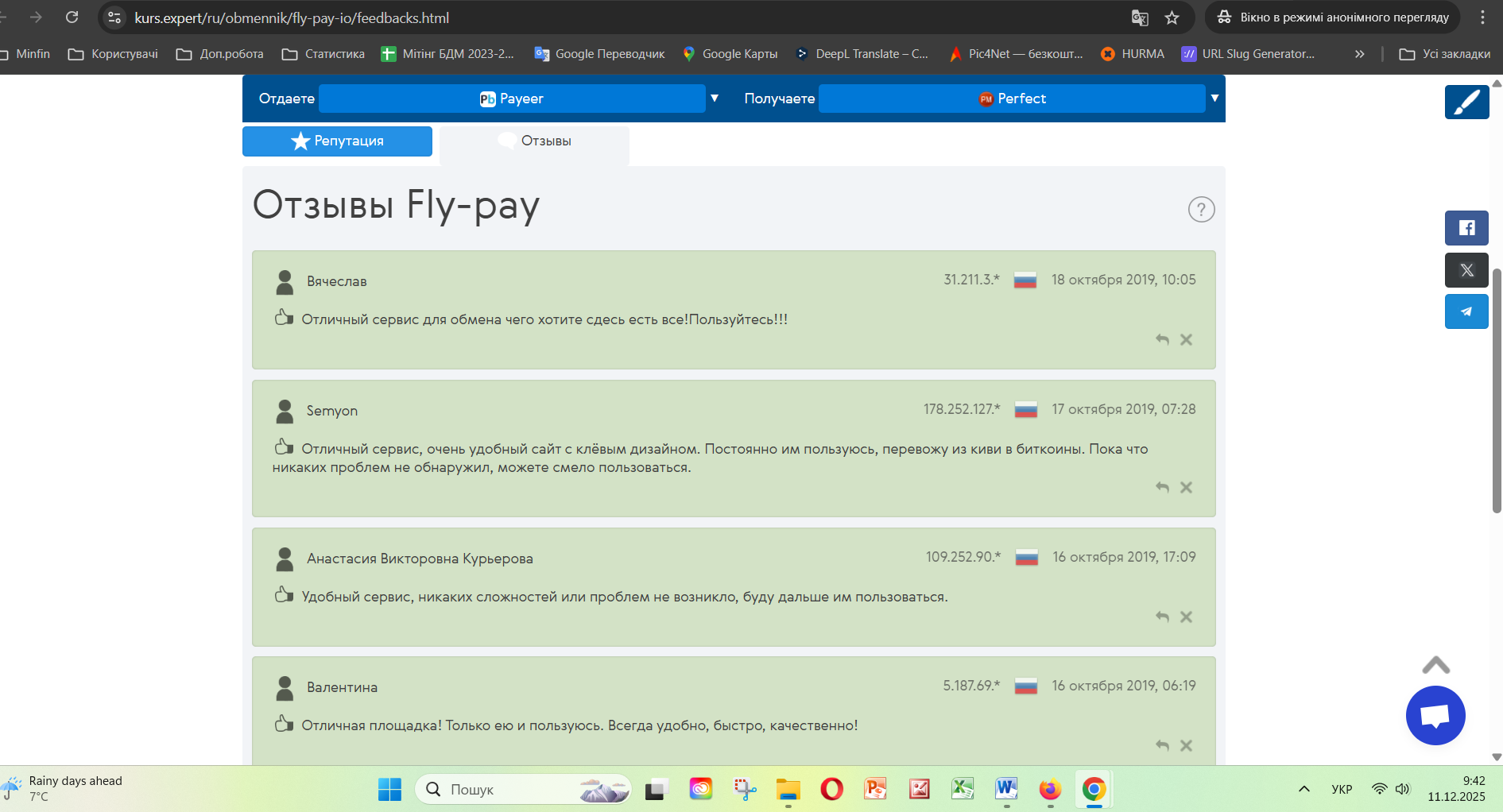Open the HURMA bookmark
The width and height of the screenshot is (1503, 812).
(x=1133, y=54)
